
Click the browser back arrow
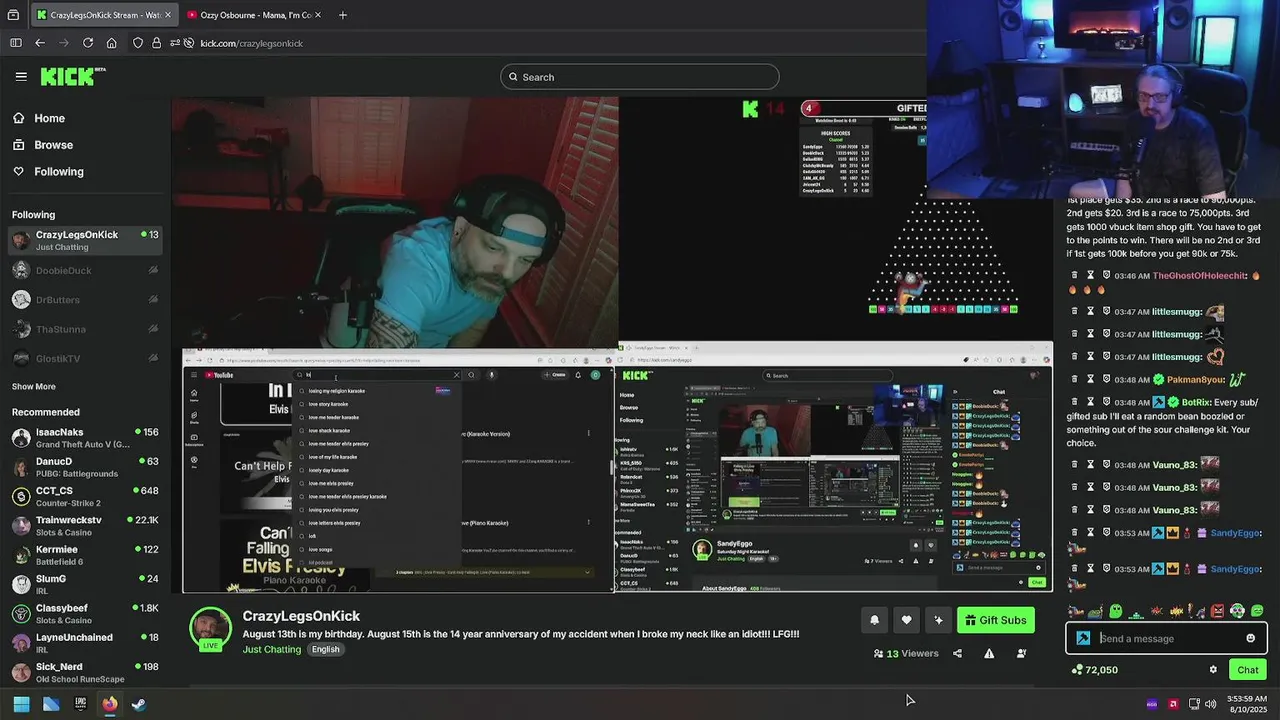coord(39,43)
